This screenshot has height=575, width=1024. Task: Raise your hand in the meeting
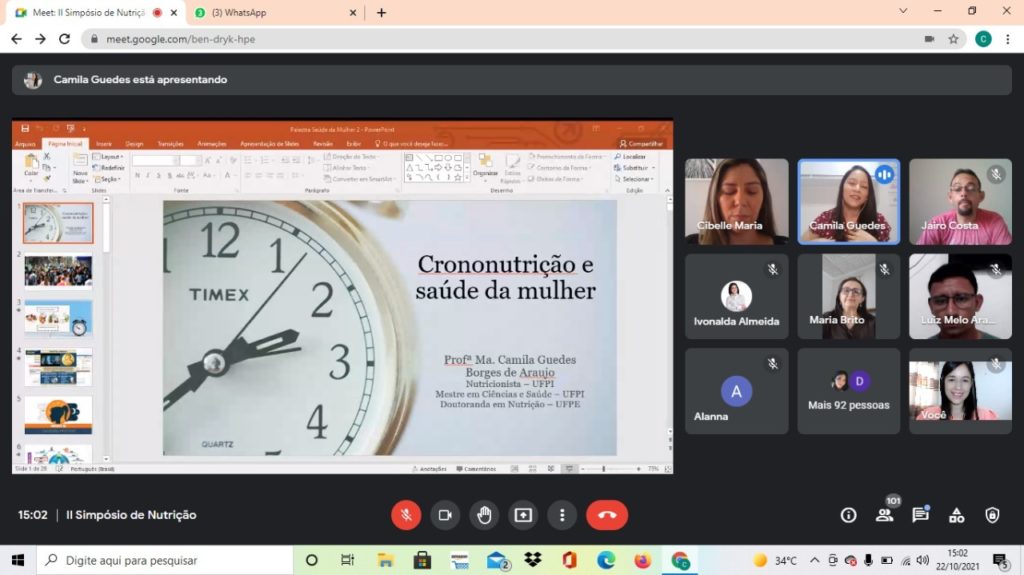[484, 515]
